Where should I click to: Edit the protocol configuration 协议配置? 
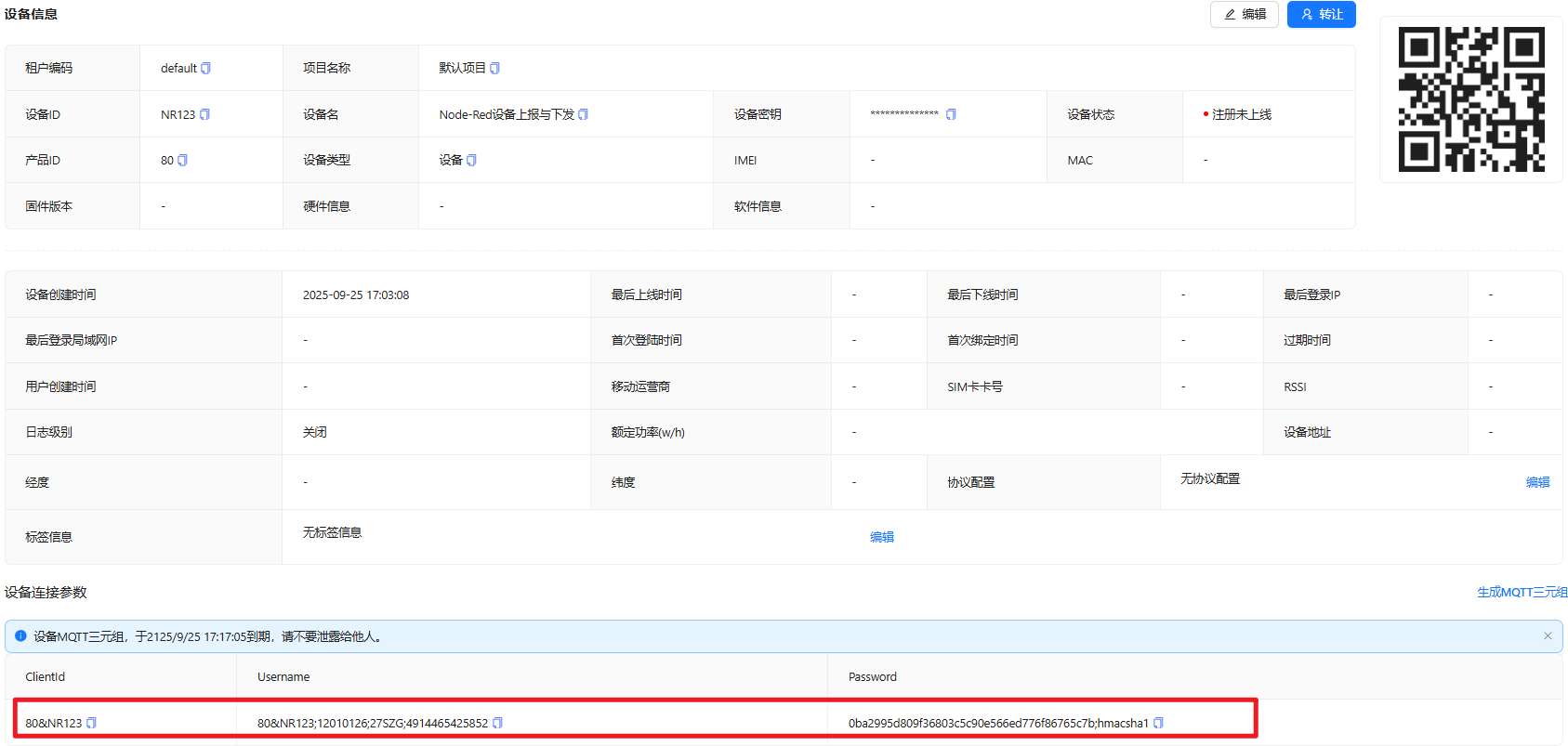pos(1537,482)
